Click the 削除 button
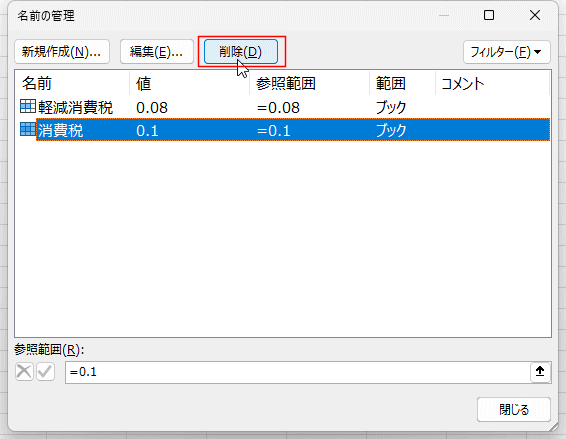Image resolution: width=566 pixels, height=439 pixels. [241, 52]
